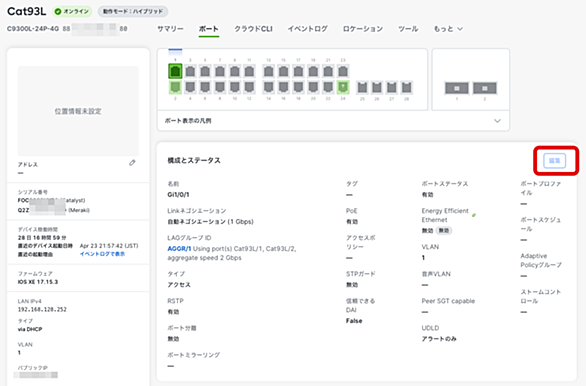Select switch port 22 icon
586x386 pixels.
click(x=328, y=87)
